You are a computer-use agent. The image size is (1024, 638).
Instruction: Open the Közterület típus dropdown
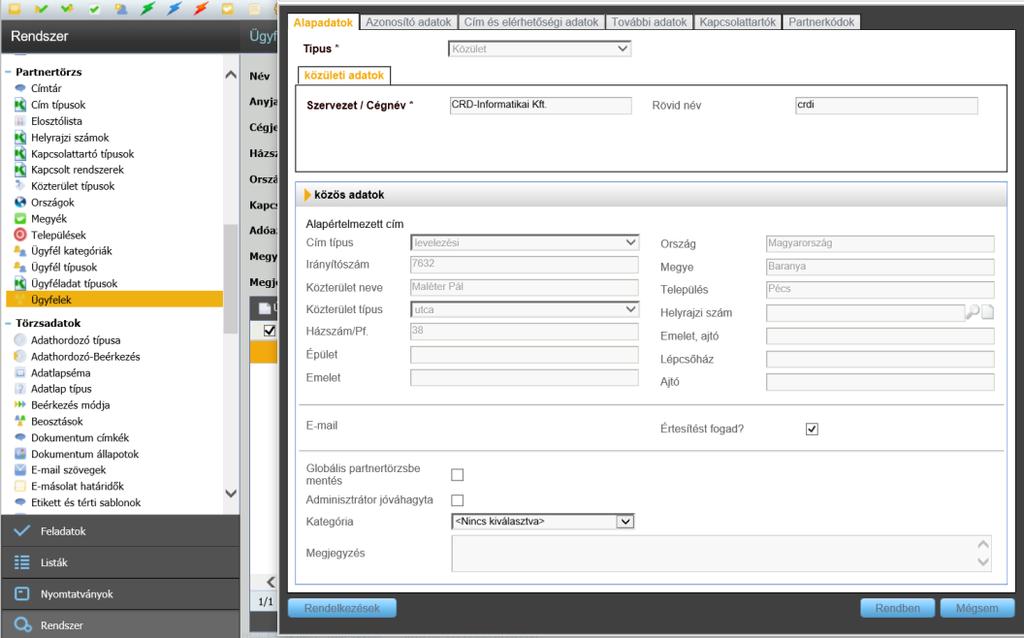[x=524, y=310]
